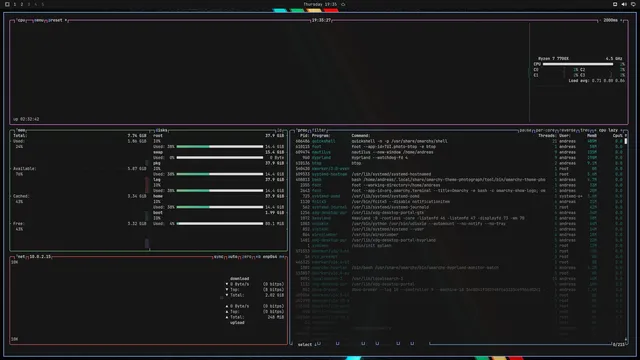This screenshot has width=640, height=360.
Task: Select the fcitx5 process row
Action: 459,202
